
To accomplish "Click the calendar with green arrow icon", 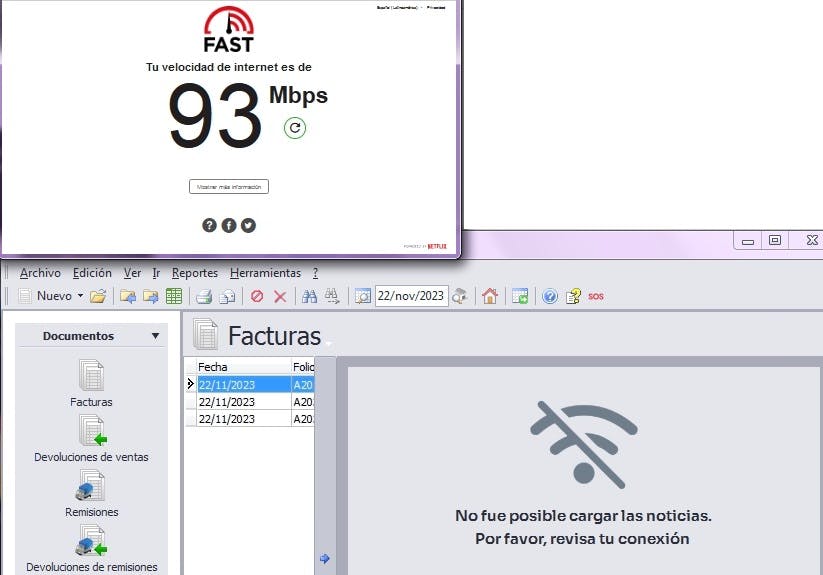I will [x=520, y=296].
